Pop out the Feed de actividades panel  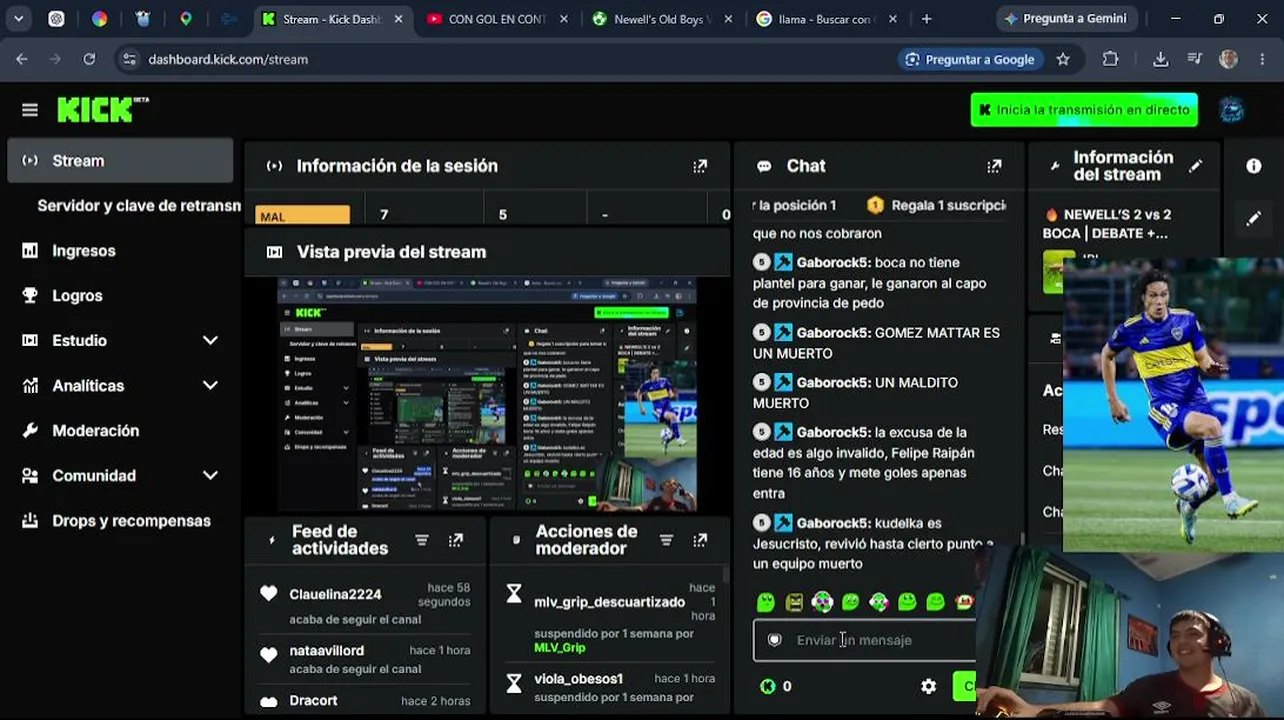click(x=456, y=540)
